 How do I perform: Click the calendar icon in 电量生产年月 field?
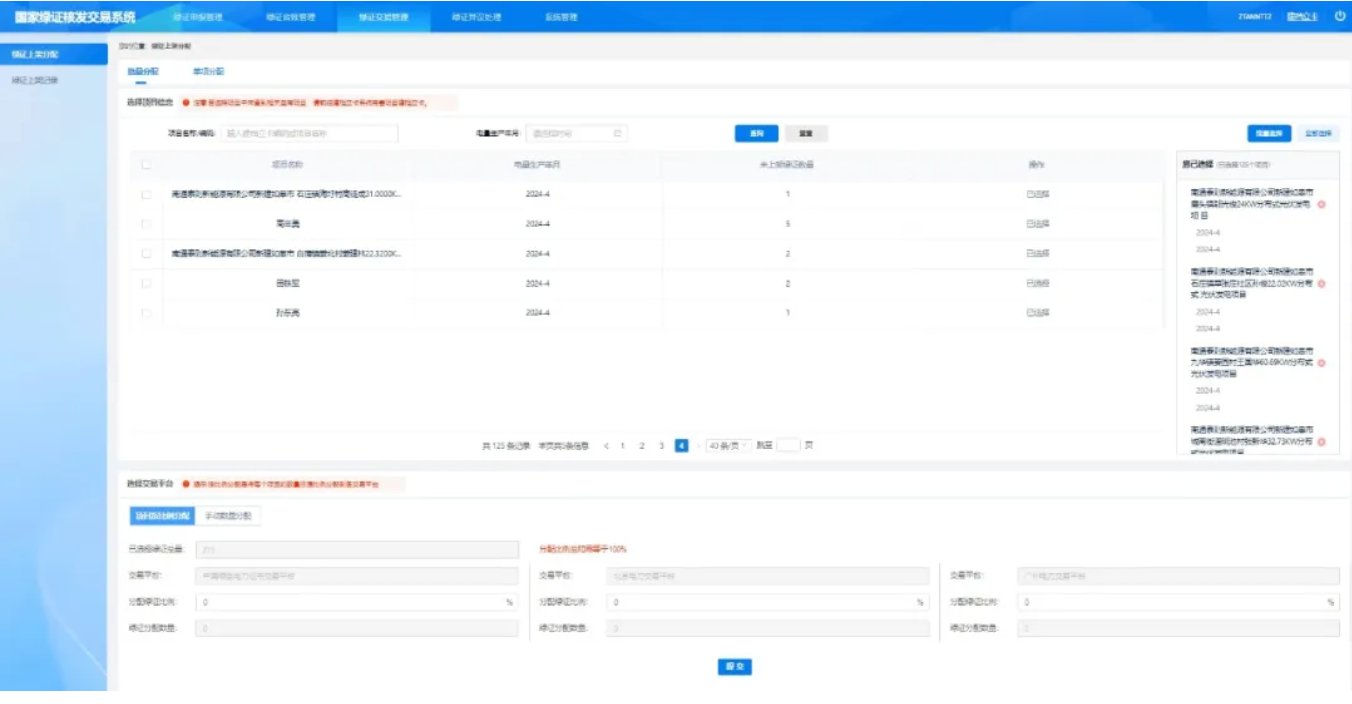click(617, 133)
